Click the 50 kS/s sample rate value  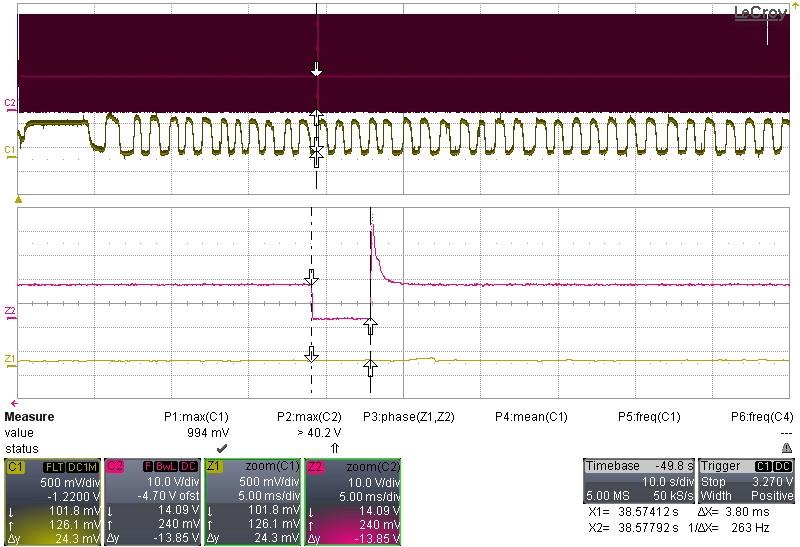(673, 495)
